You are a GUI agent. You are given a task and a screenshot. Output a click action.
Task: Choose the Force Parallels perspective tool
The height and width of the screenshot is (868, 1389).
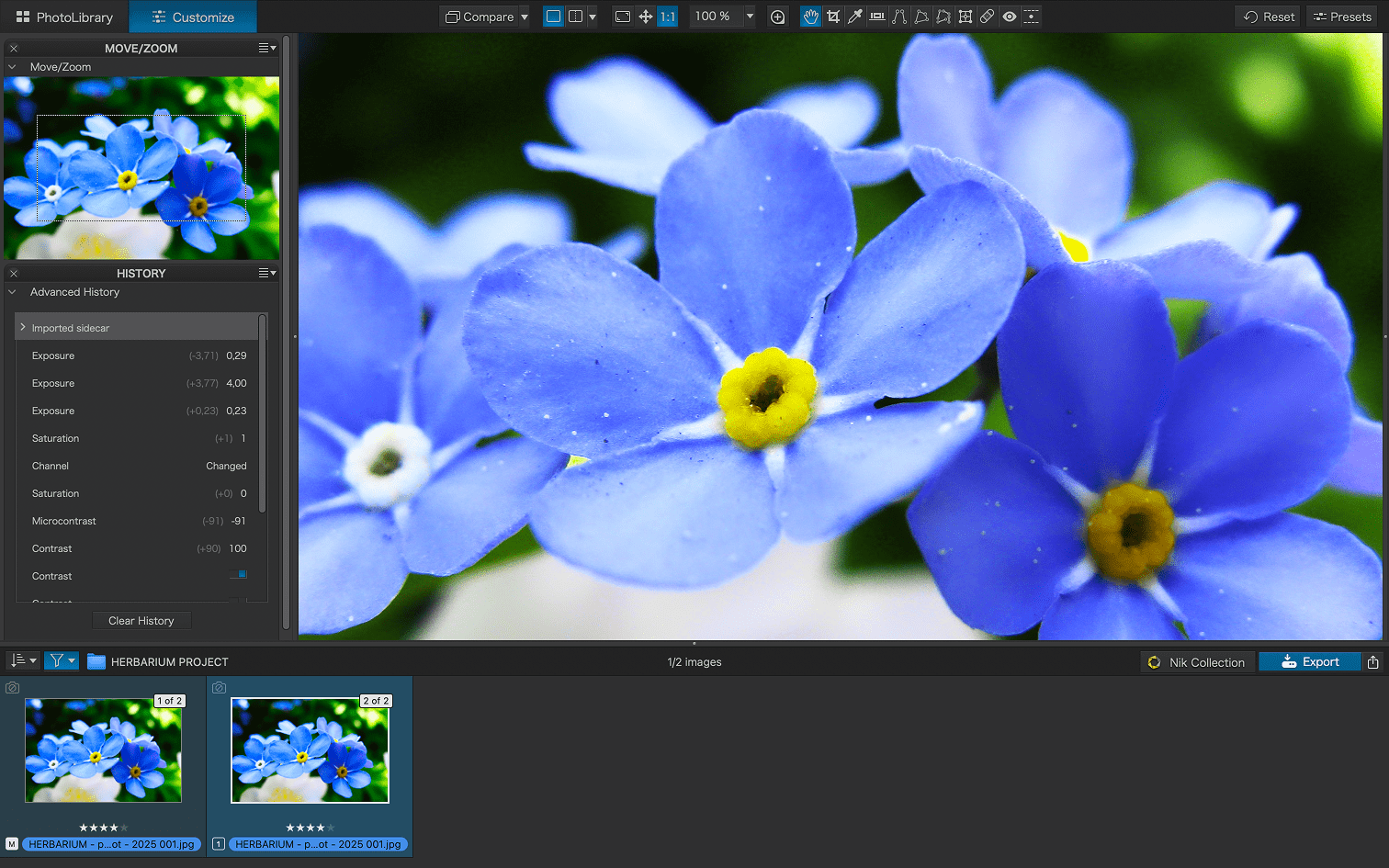pyautogui.click(x=899, y=17)
